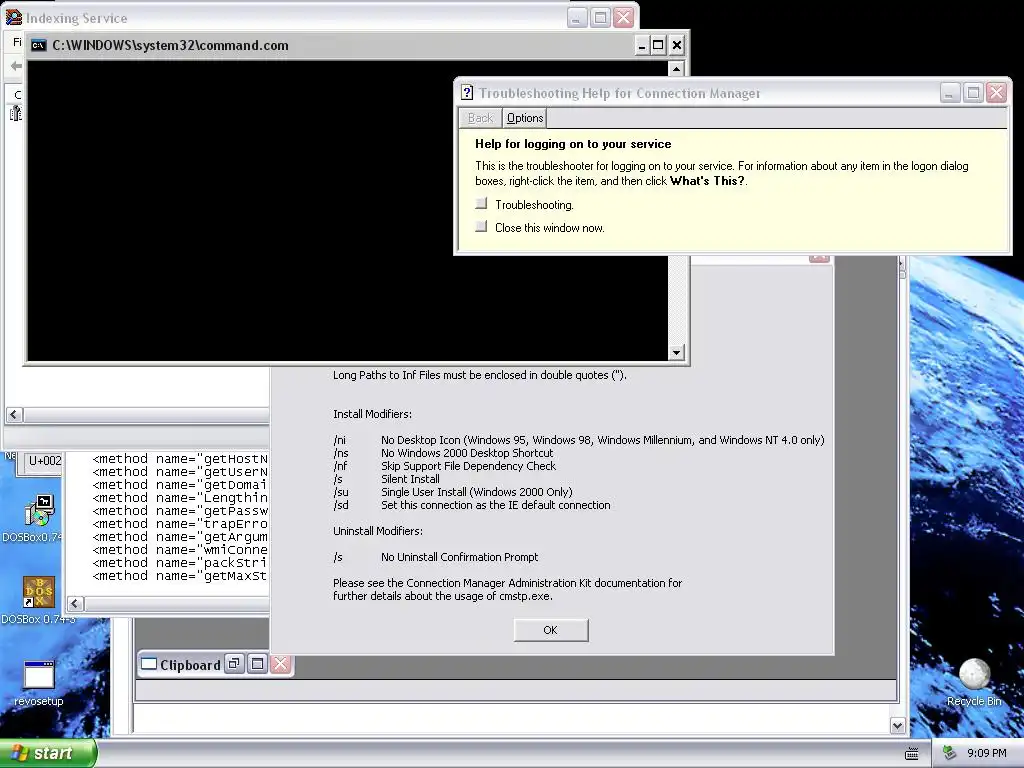Click the taskbar clock showing 9:09 PM
This screenshot has width=1024, height=768.
point(986,754)
